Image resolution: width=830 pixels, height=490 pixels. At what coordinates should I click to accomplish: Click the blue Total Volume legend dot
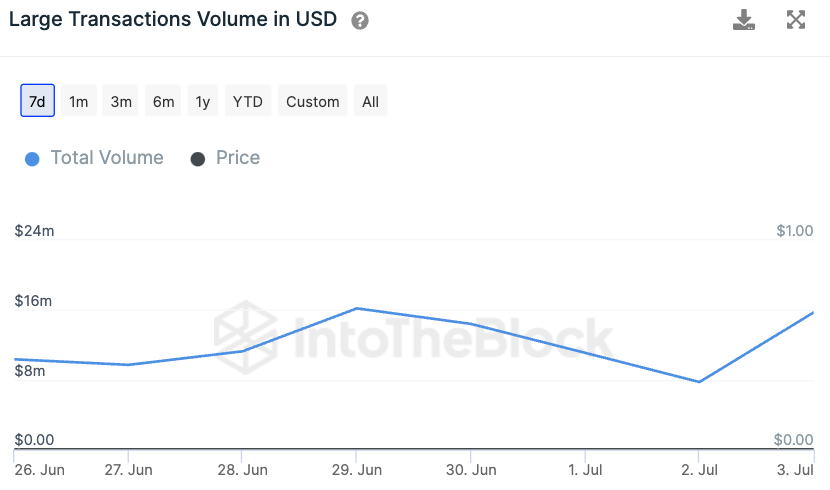click(x=32, y=159)
